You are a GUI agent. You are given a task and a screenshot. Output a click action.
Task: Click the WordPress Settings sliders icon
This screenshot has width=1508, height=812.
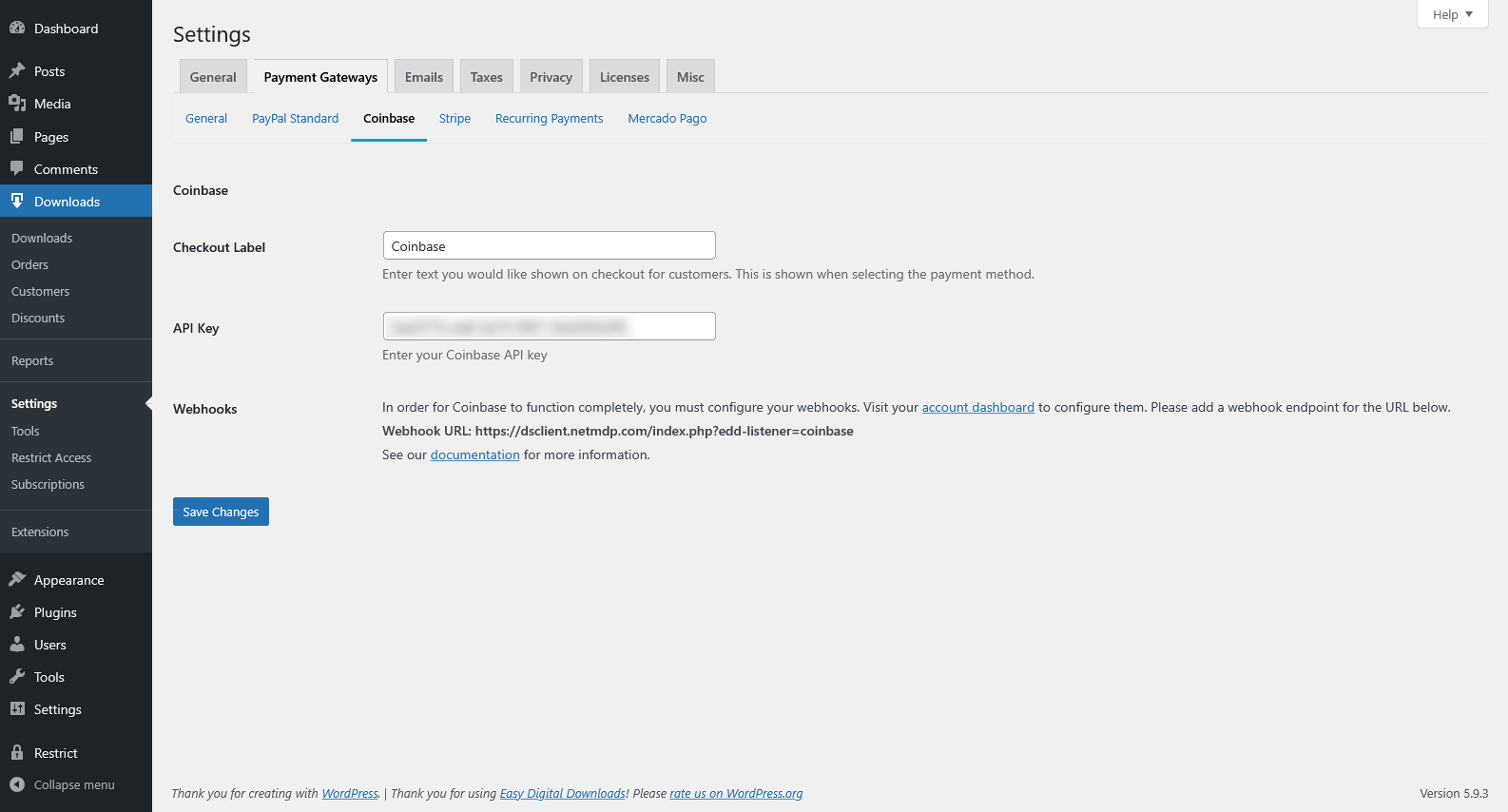pos(17,709)
